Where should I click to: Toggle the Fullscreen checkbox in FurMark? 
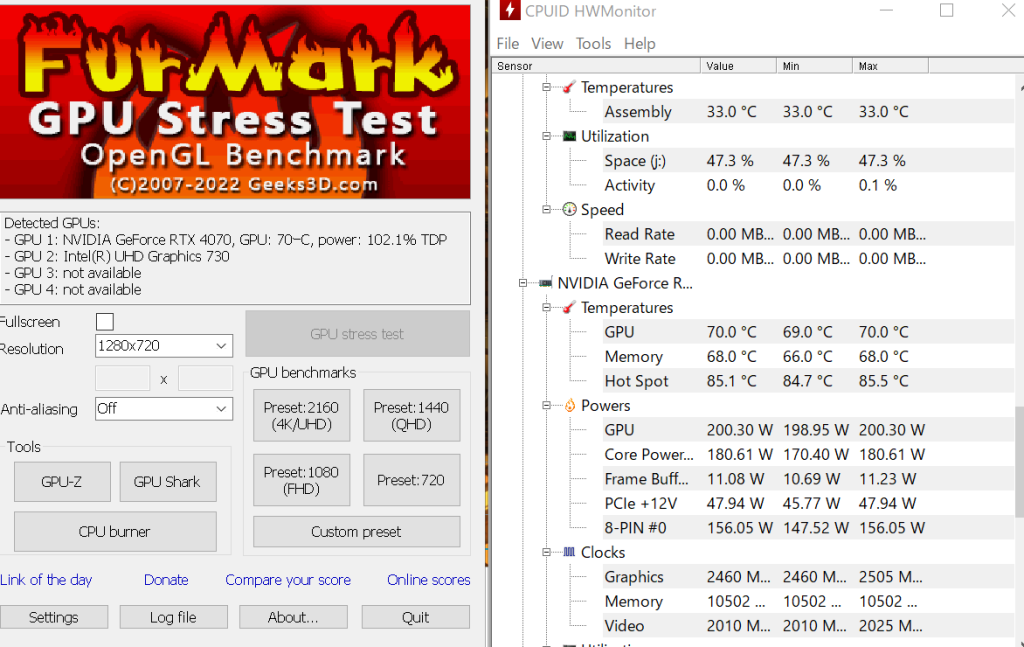pos(104,322)
